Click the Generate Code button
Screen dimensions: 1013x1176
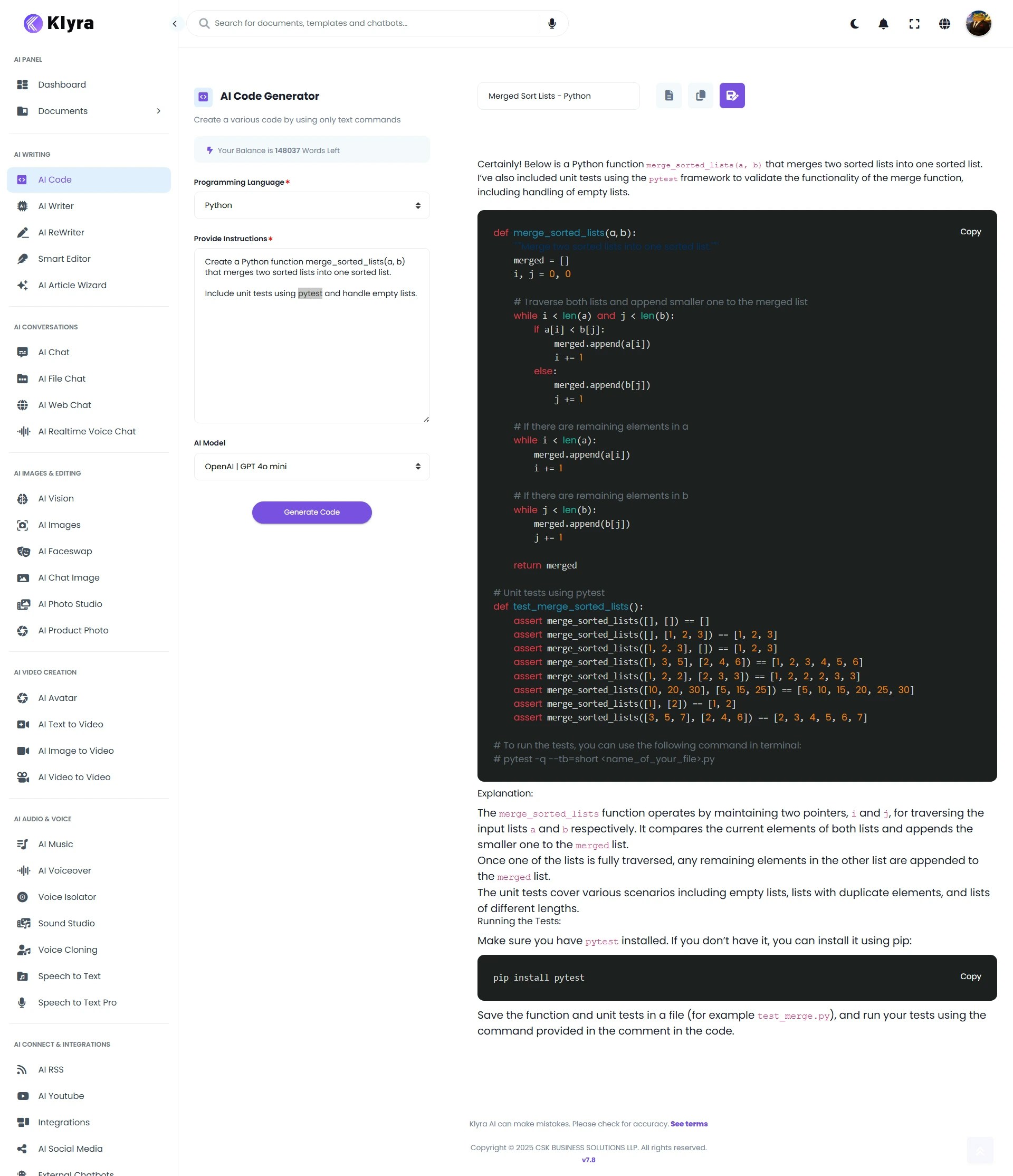pos(311,512)
